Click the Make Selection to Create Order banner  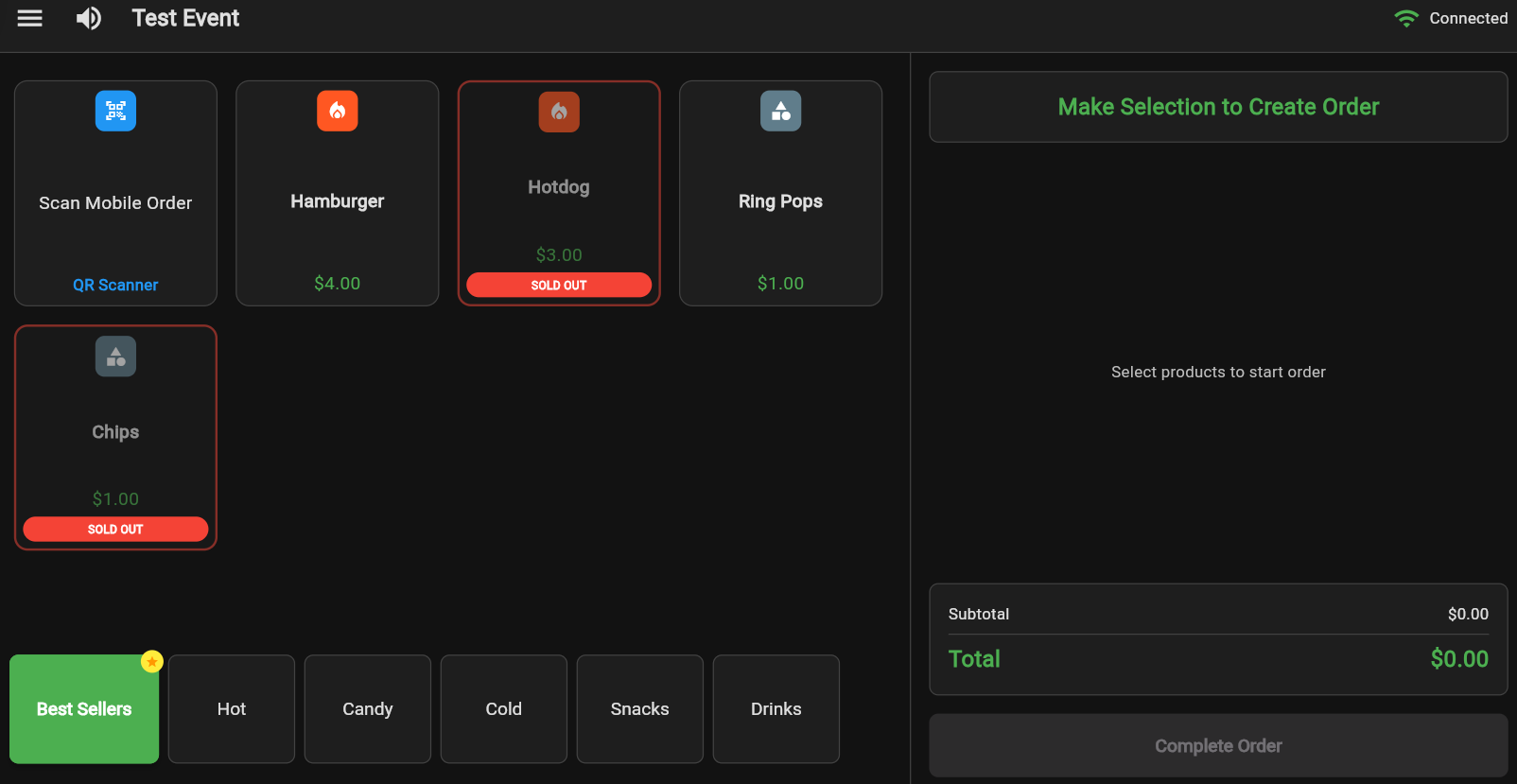click(1218, 107)
